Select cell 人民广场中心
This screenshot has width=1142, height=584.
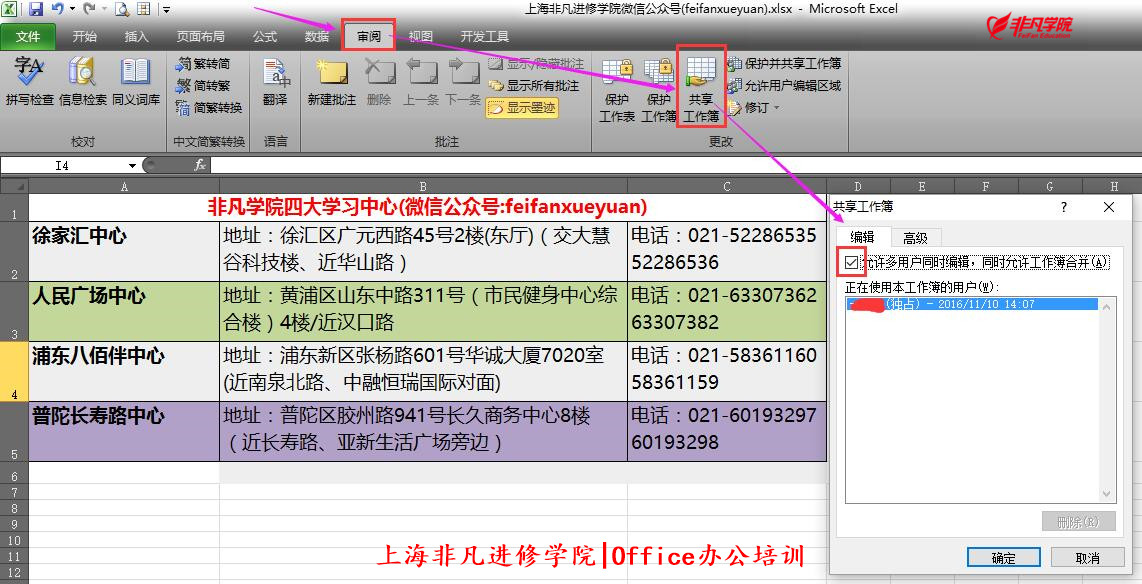click(124, 311)
